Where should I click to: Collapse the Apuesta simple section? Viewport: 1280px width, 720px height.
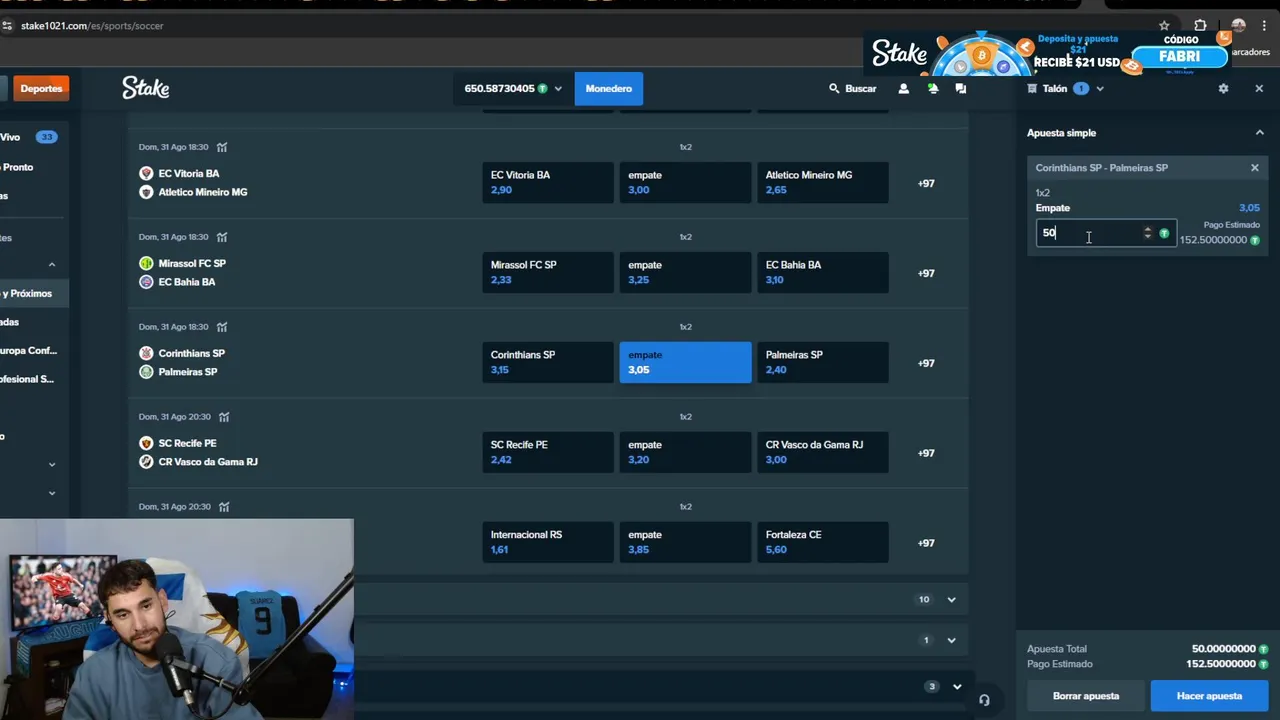[1259, 132]
